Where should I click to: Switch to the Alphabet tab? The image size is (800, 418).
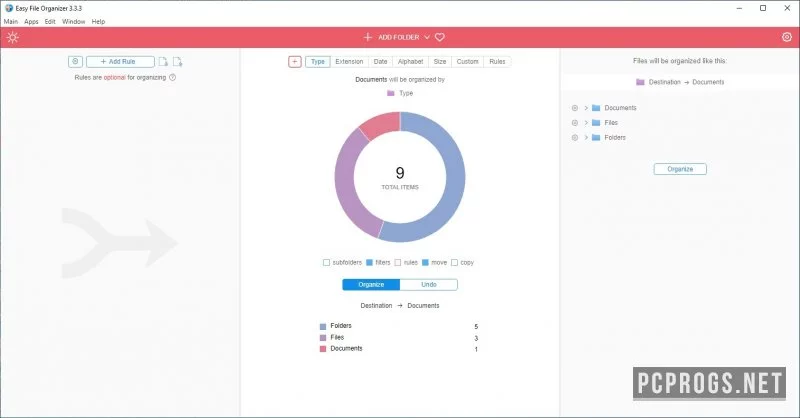411,61
